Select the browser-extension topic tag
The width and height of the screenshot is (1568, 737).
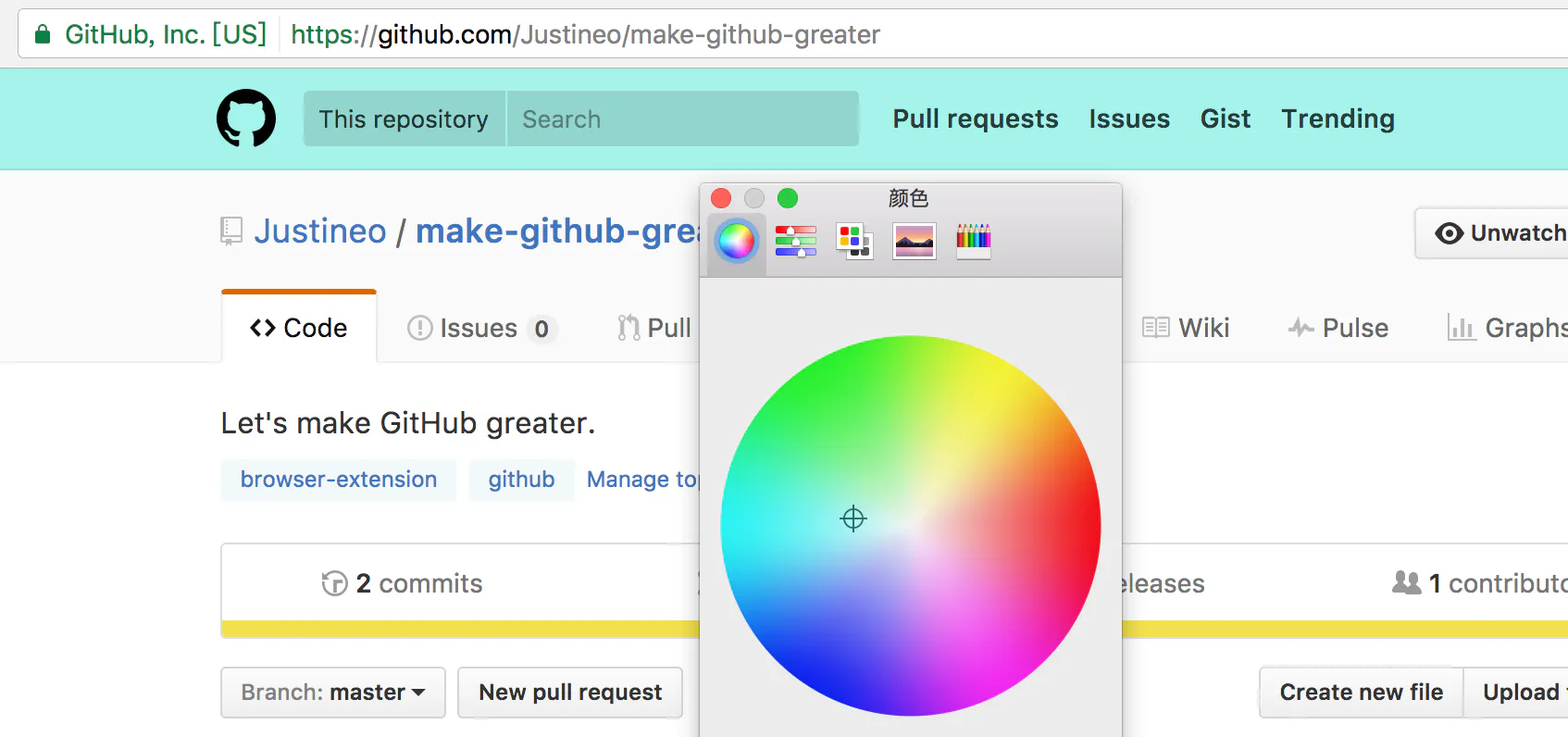coord(339,480)
